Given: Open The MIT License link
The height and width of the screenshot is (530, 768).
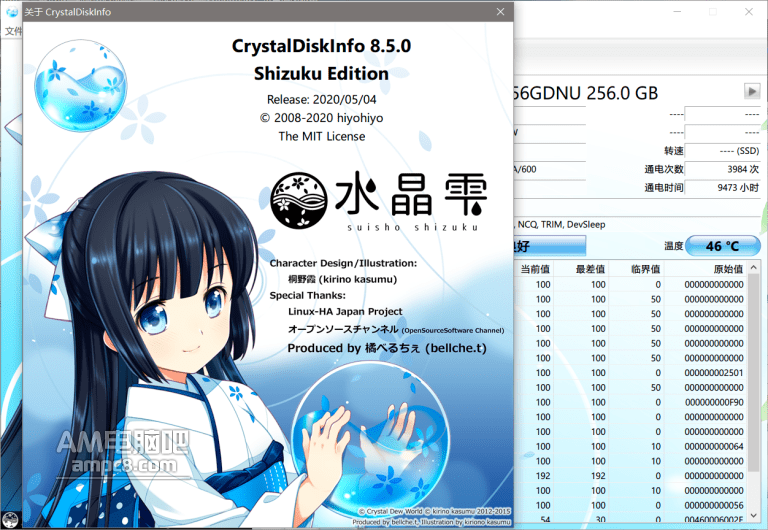Looking at the screenshot, I should coord(322,136).
